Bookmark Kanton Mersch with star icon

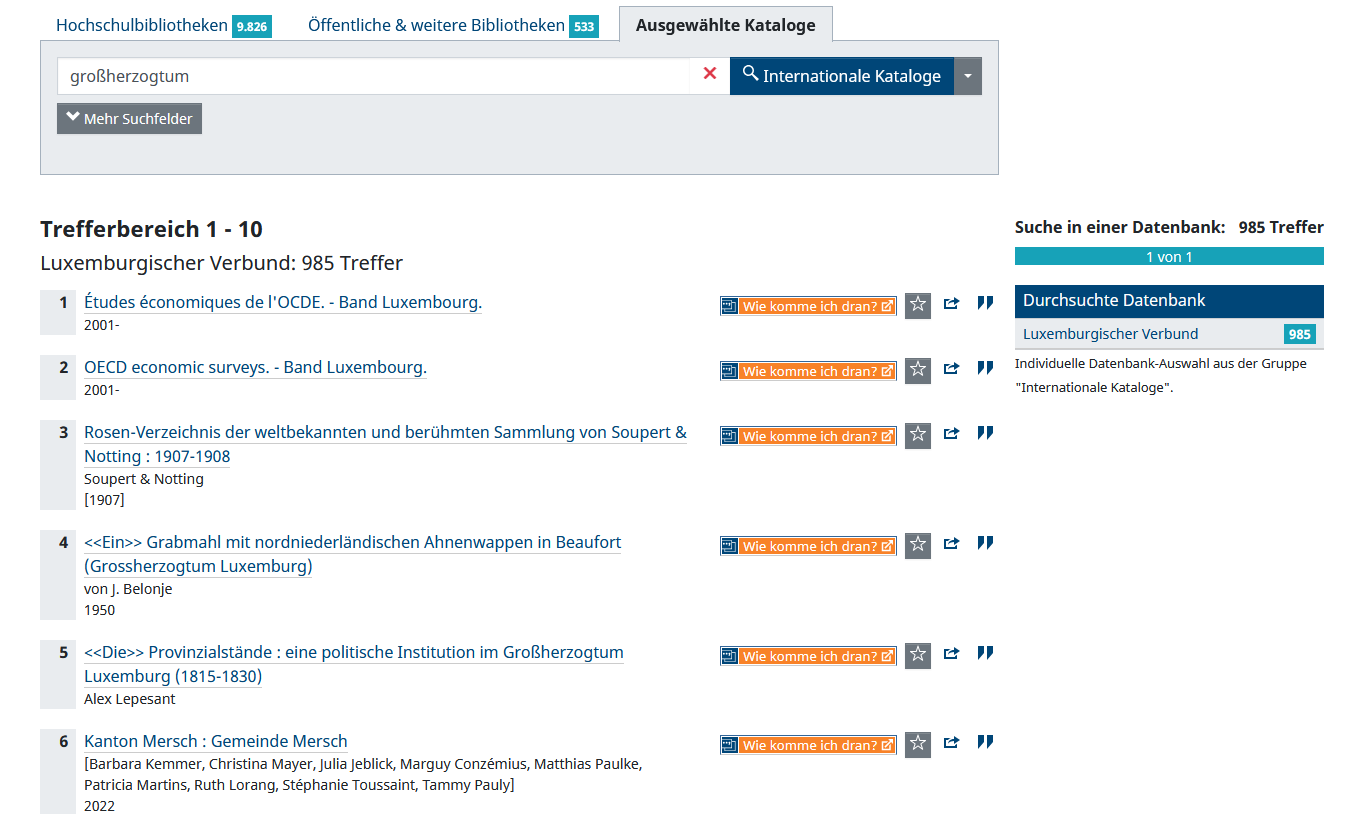pos(917,744)
